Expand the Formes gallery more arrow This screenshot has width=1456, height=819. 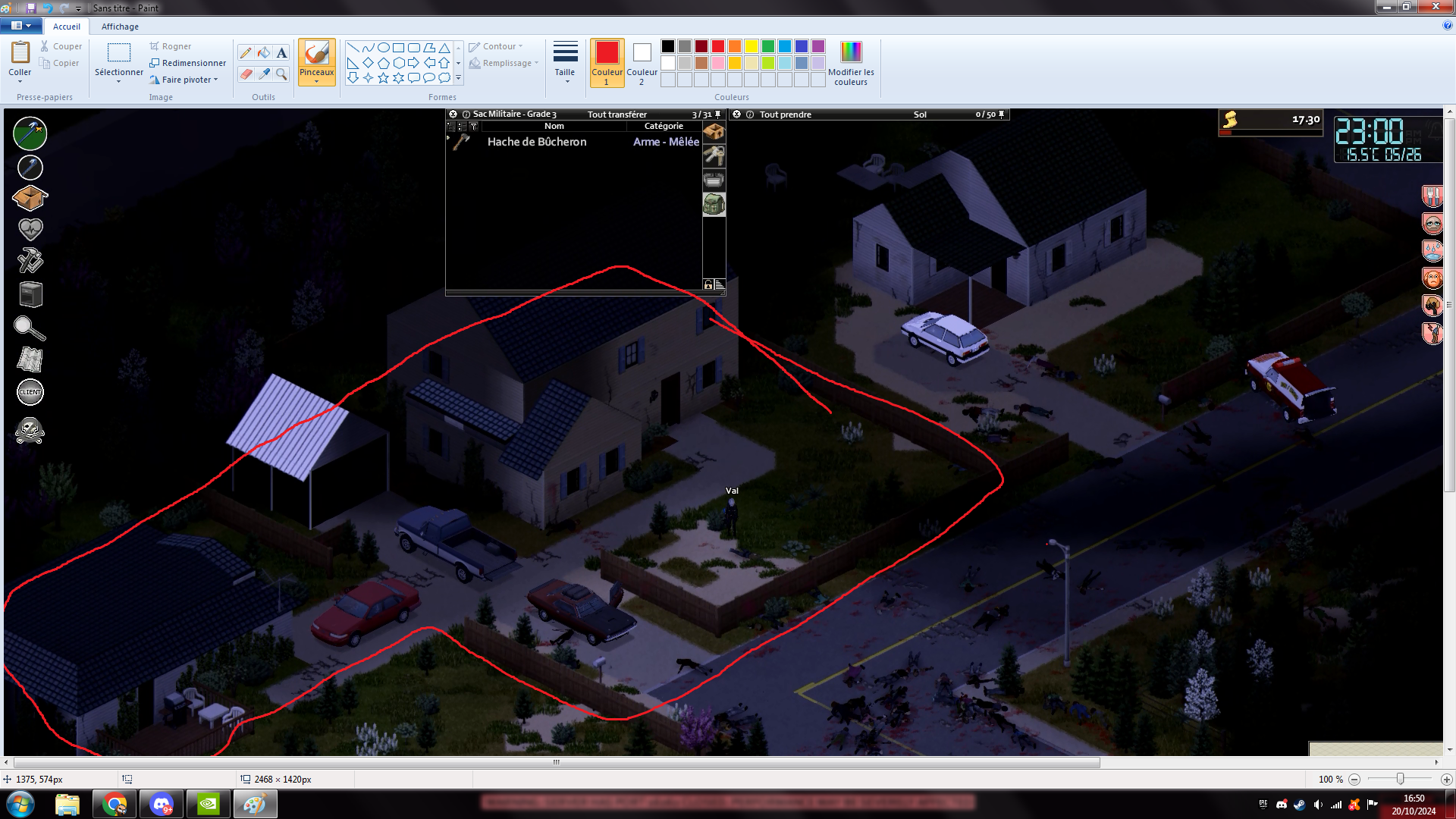pos(458,77)
